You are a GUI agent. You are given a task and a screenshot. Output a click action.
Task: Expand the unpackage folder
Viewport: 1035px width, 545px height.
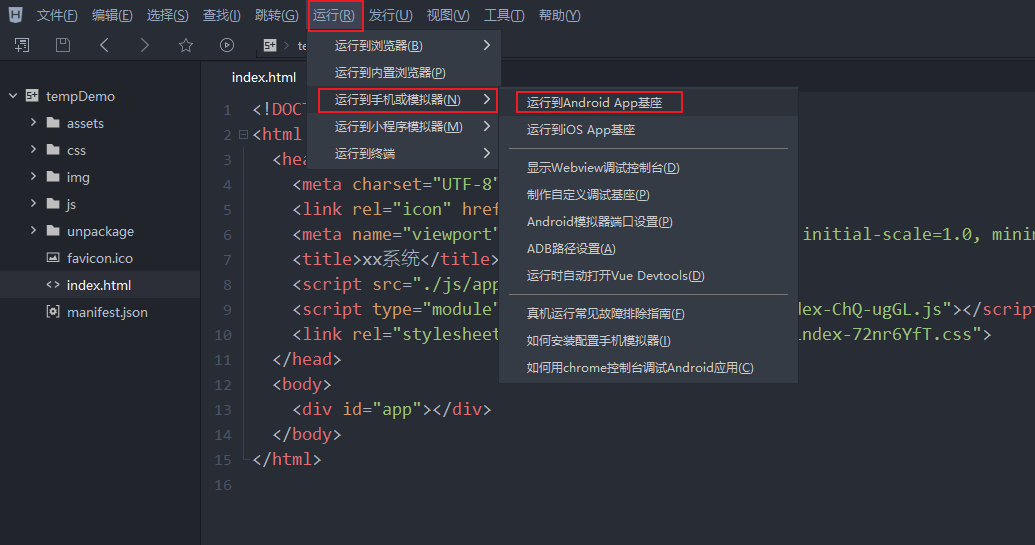click(33, 231)
